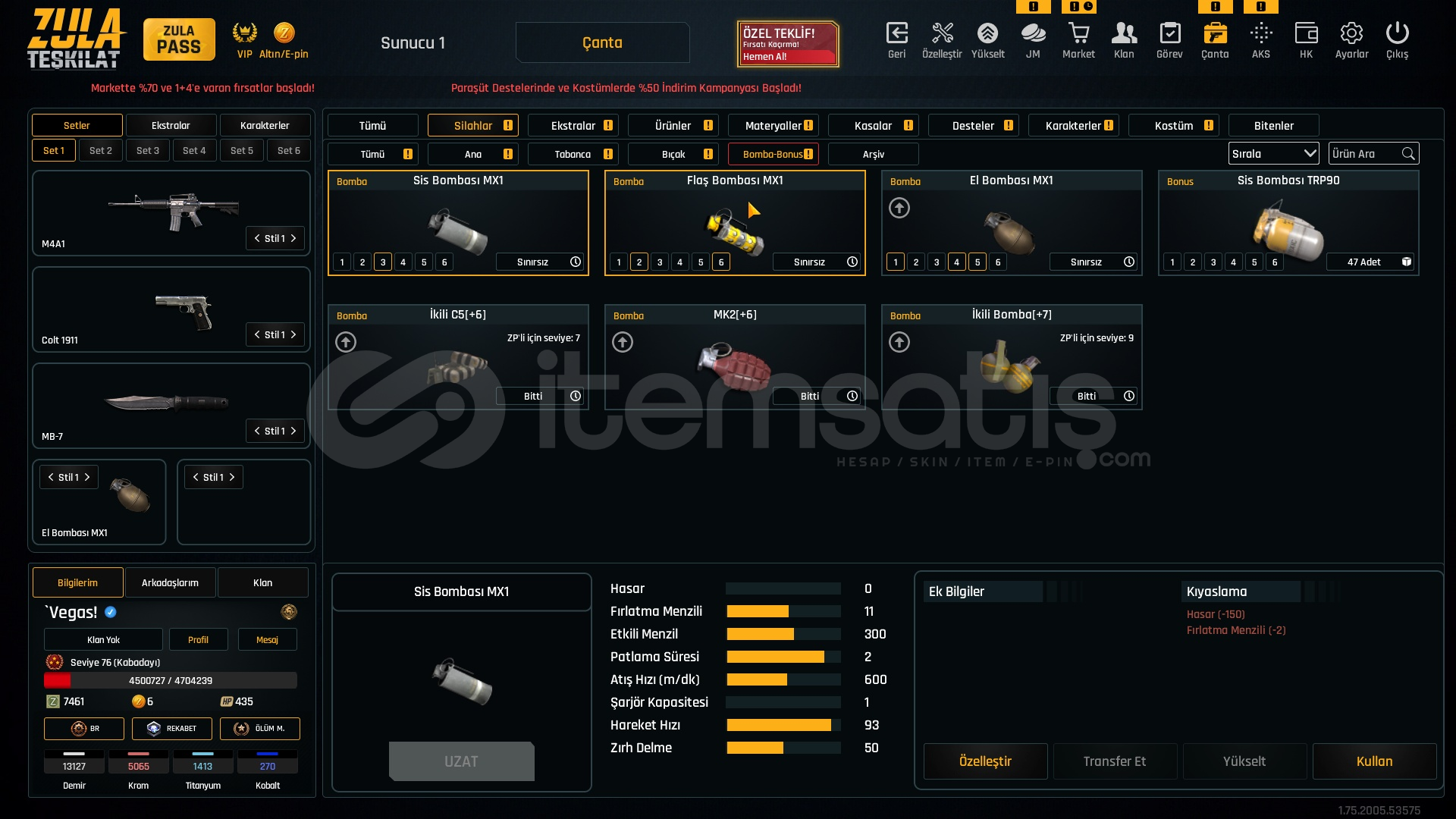The width and height of the screenshot is (1456, 819).
Task: Open the Profil button
Action: (198, 639)
